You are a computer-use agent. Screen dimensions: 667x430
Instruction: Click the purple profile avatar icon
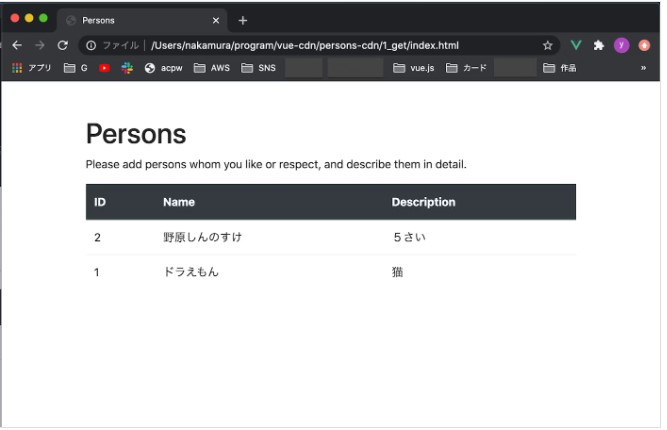[621, 45]
